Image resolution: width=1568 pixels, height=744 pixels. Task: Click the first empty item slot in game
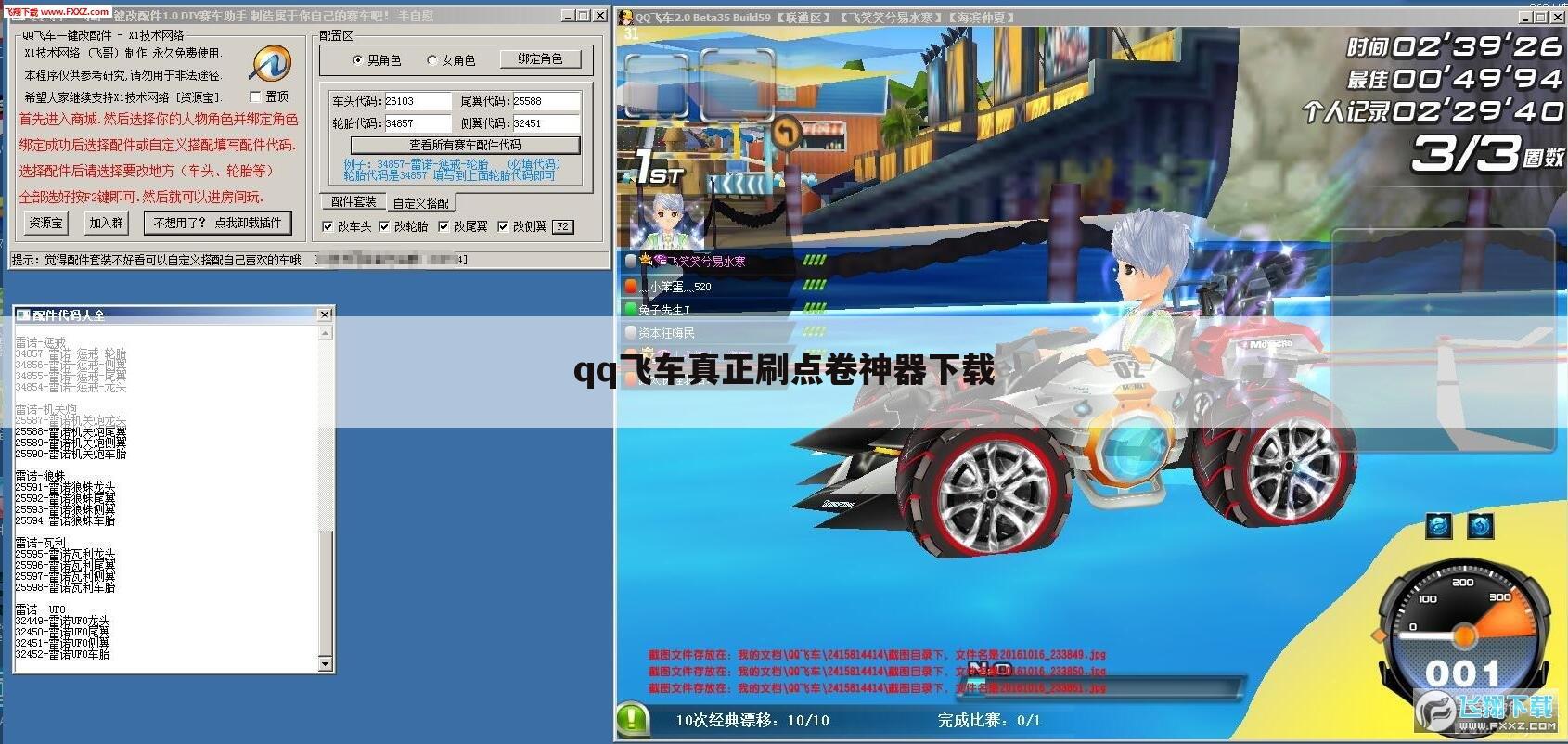(x=656, y=86)
